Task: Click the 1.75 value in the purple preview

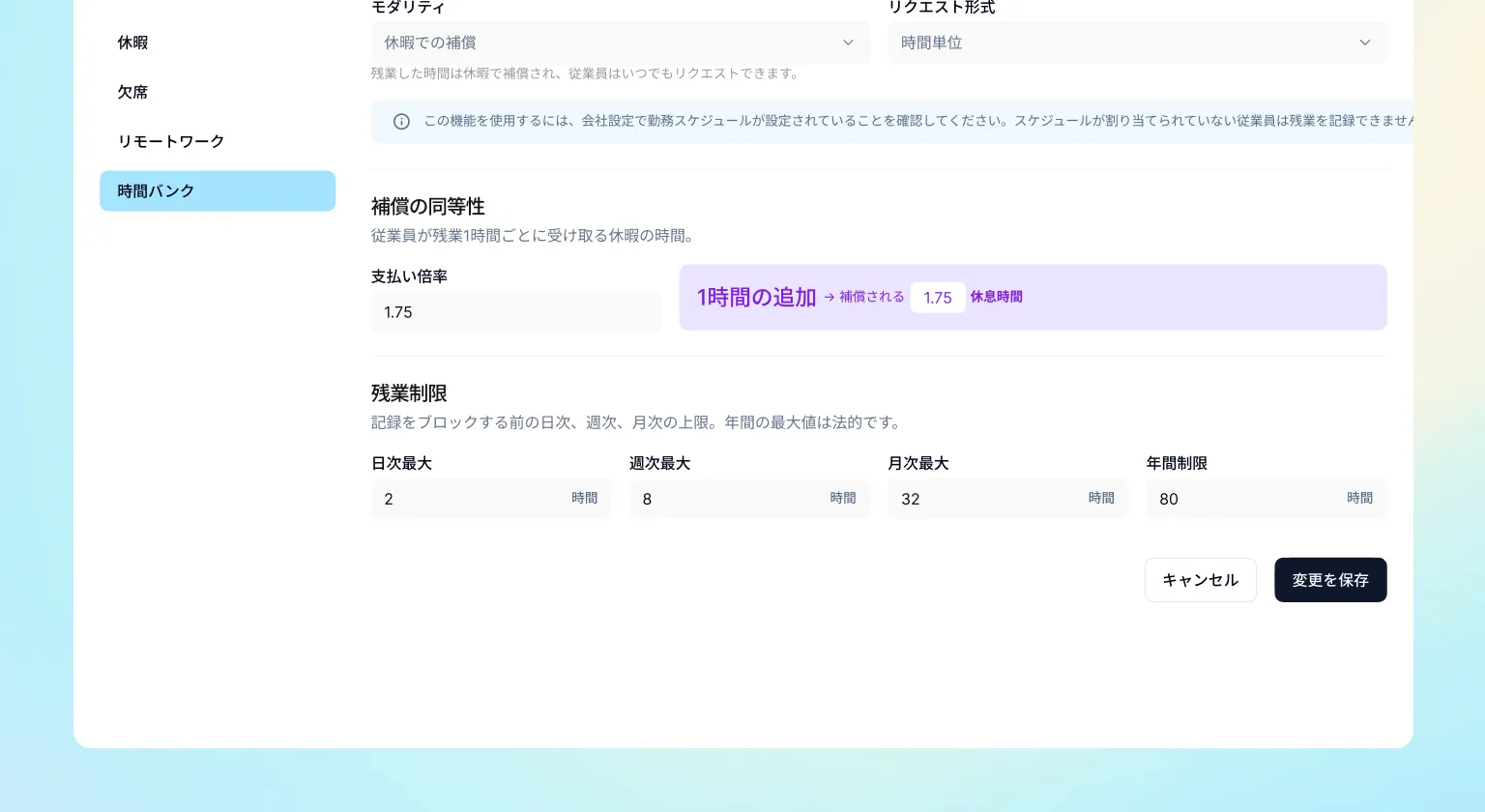Action: (x=938, y=298)
